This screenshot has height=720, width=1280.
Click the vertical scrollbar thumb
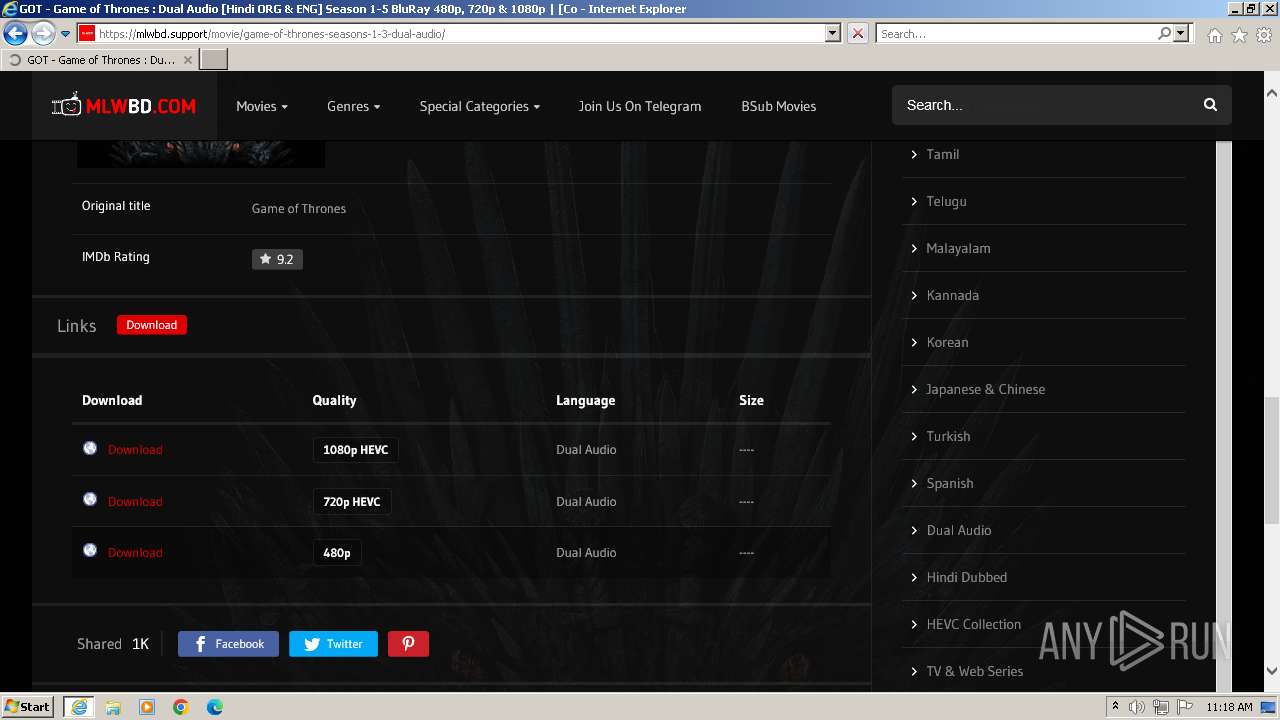[x=1272, y=460]
